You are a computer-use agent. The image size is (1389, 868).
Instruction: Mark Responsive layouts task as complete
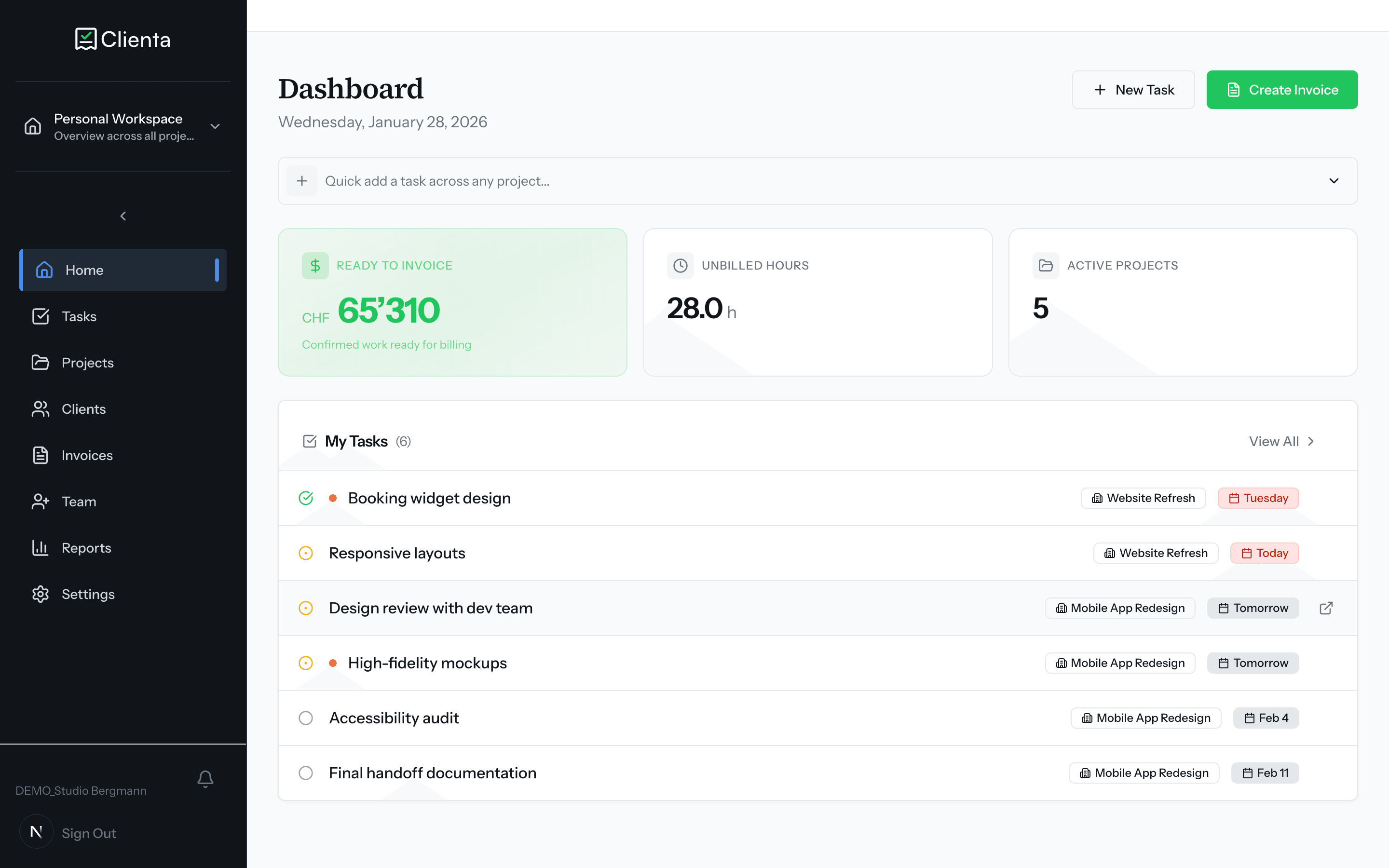pos(306,553)
